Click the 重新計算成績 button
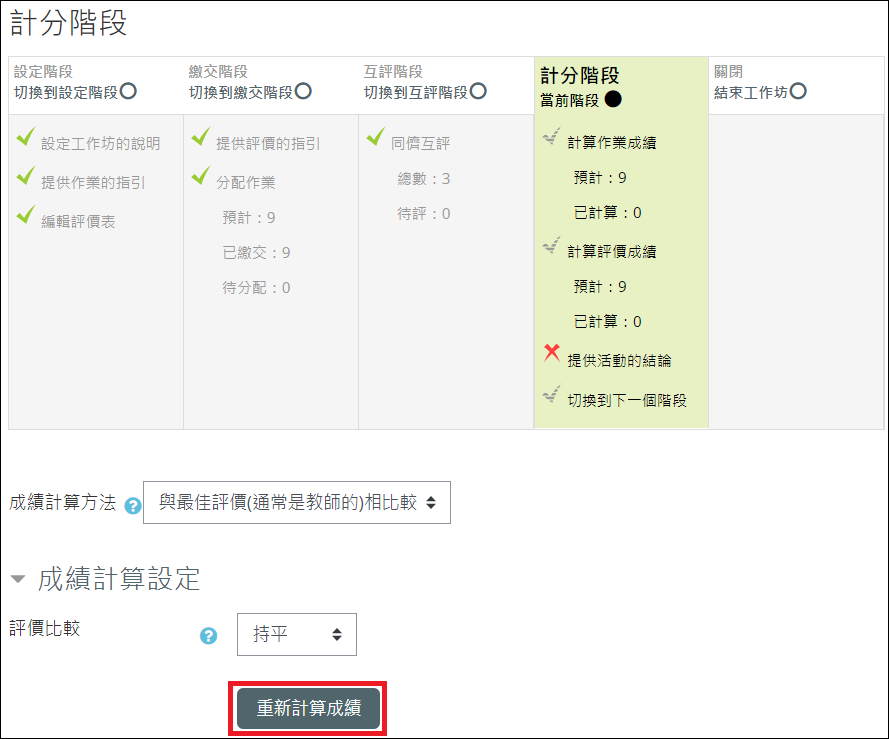The height and width of the screenshot is (739, 889). [308, 708]
